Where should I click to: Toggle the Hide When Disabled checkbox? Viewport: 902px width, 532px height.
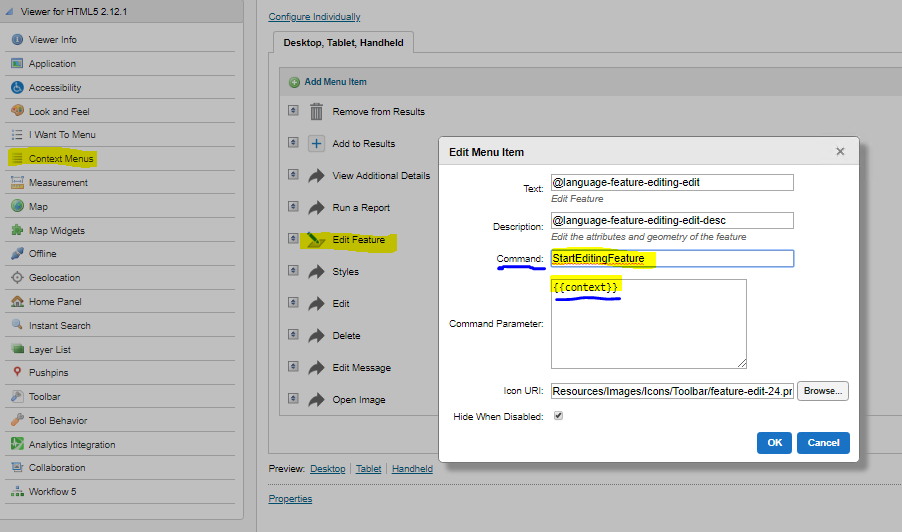pos(558,415)
